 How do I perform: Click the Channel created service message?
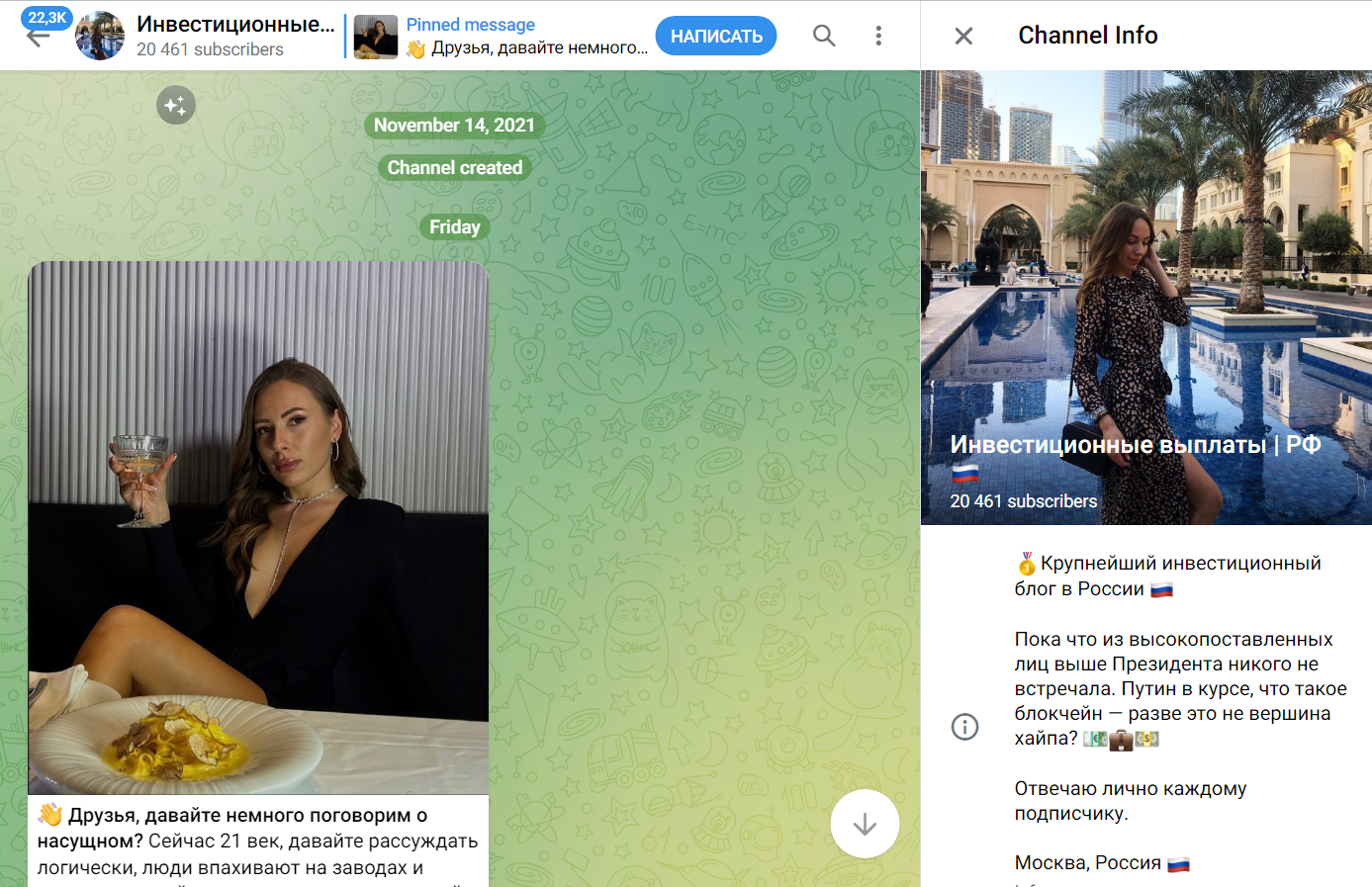tap(455, 168)
